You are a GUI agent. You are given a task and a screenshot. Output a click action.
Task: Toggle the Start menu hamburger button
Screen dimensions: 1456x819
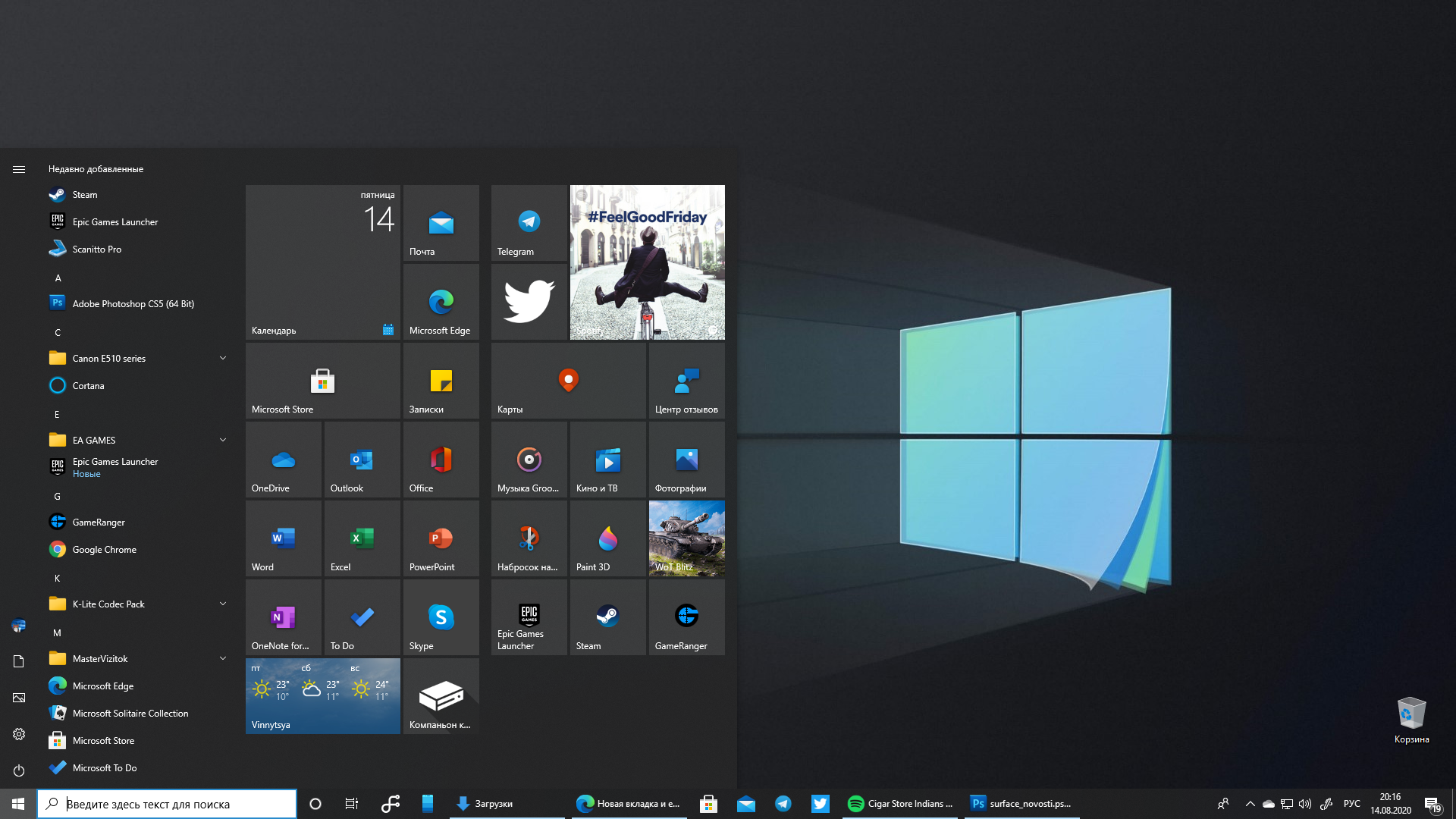pos(19,169)
